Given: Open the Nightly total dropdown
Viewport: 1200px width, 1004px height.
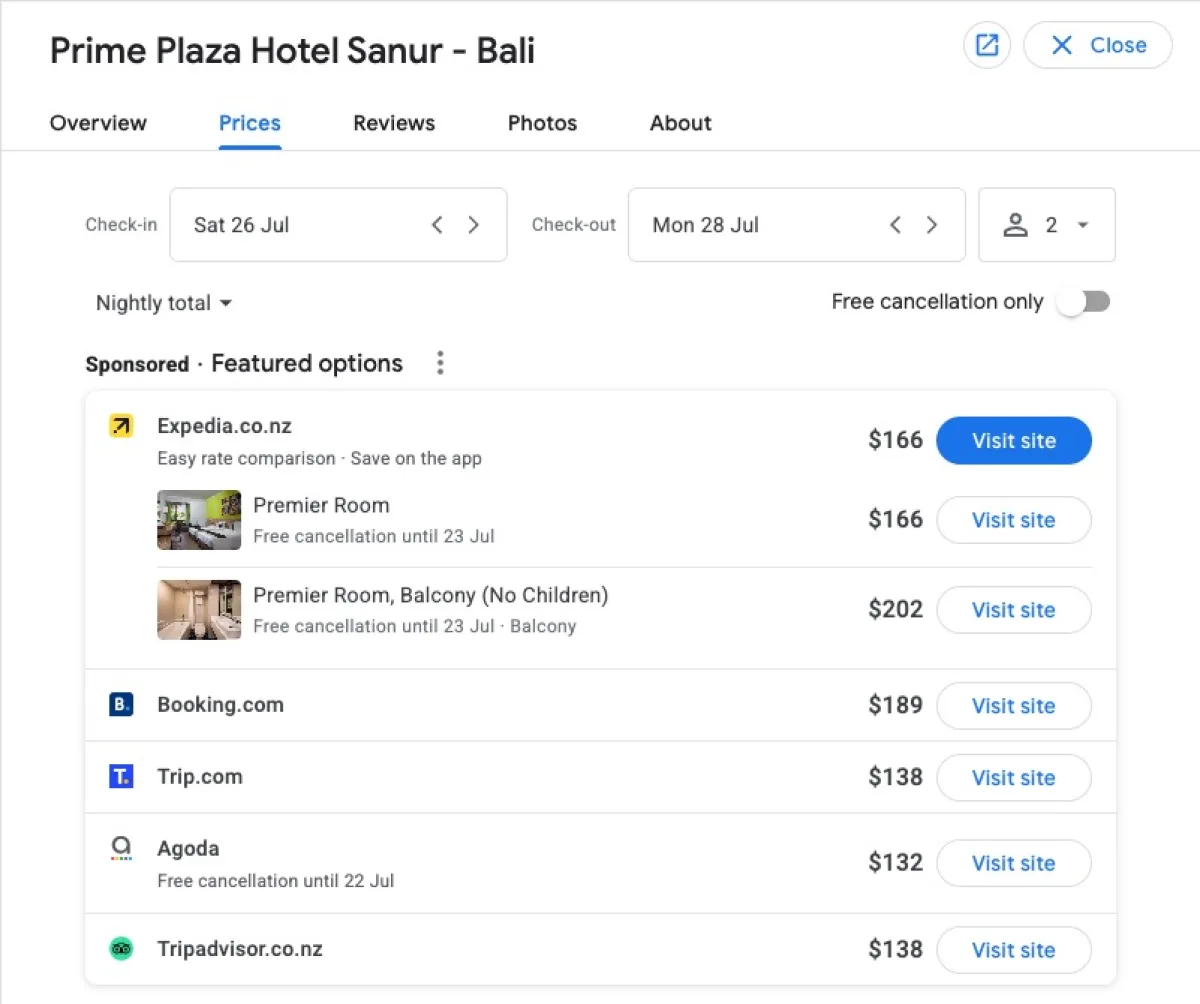Looking at the screenshot, I should 163,302.
